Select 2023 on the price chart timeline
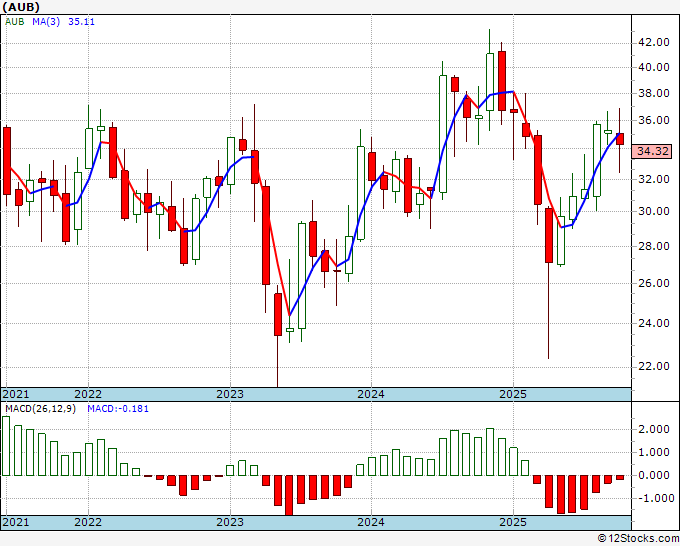 coord(229,394)
